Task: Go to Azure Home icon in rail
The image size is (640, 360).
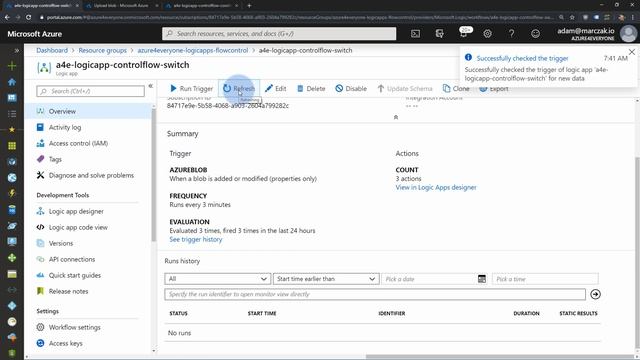Action: [12, 82]
